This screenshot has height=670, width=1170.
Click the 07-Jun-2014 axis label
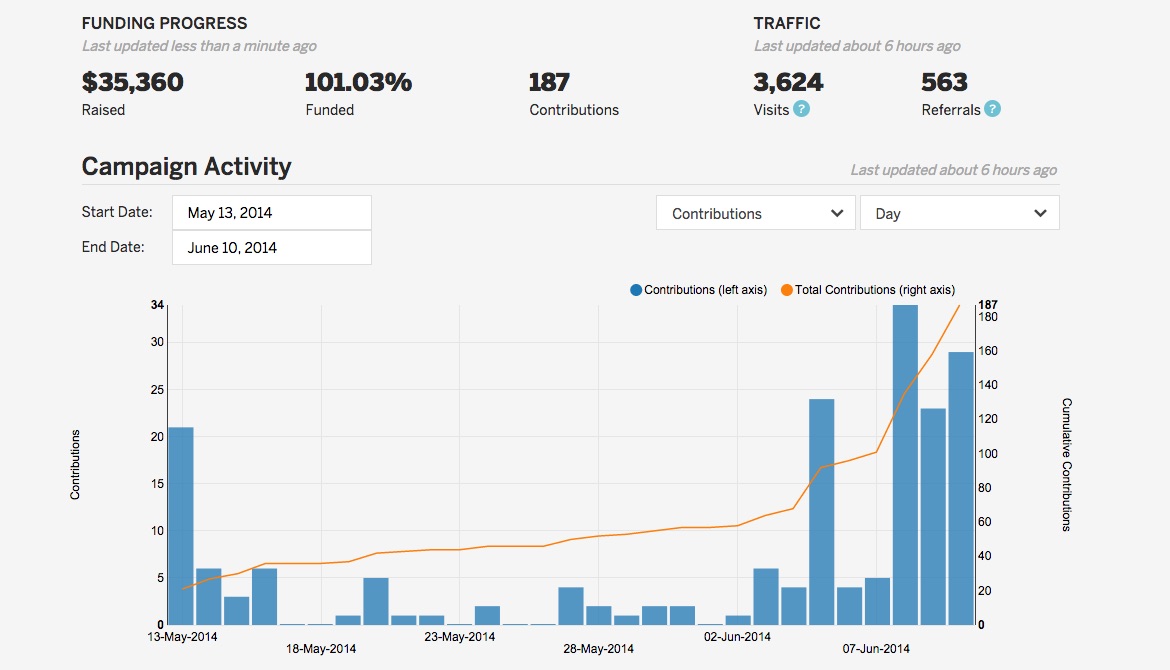point(876,649)
